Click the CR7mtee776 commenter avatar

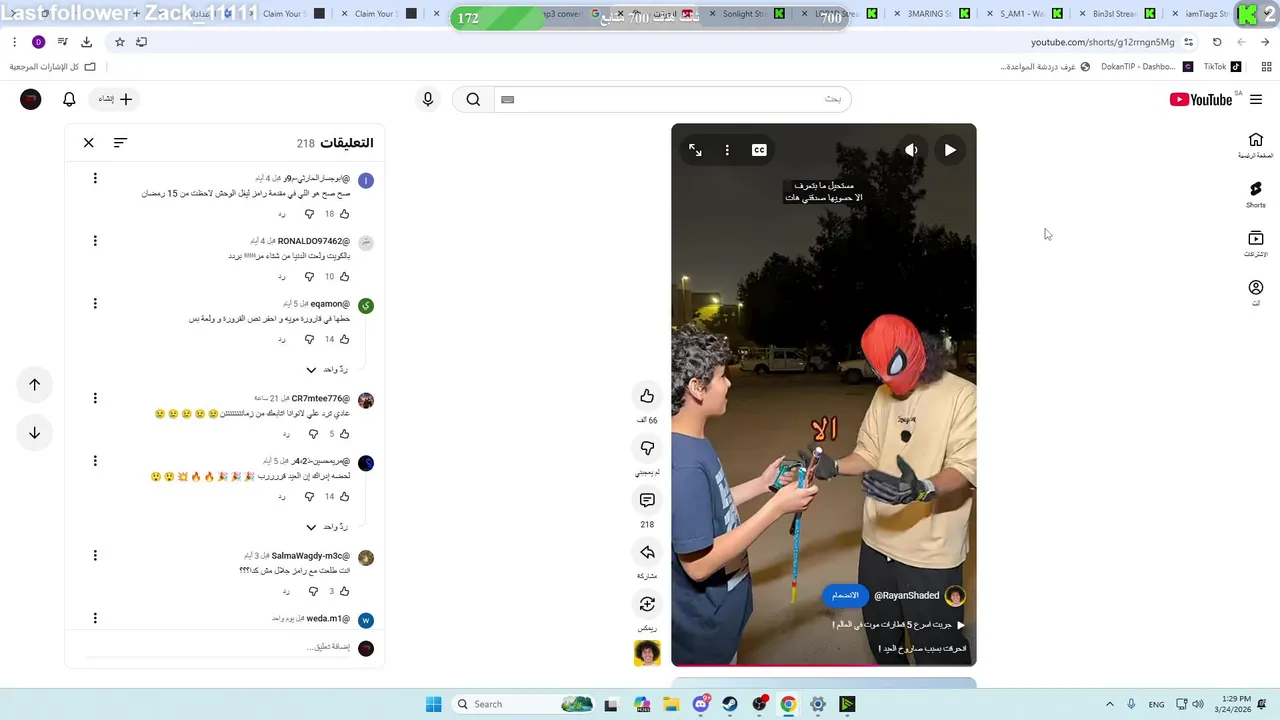pyautogui.click(x=366, y=400)
